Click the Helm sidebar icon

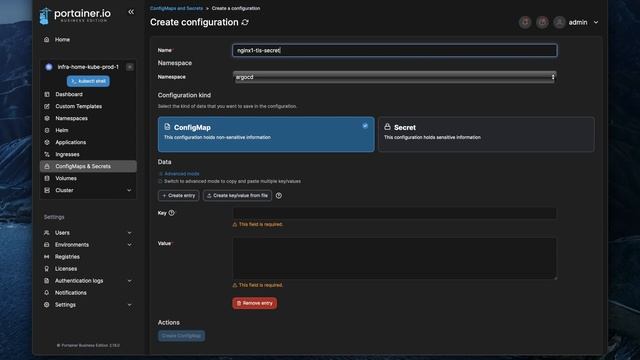pyautogui.click(x=47, y=130)
